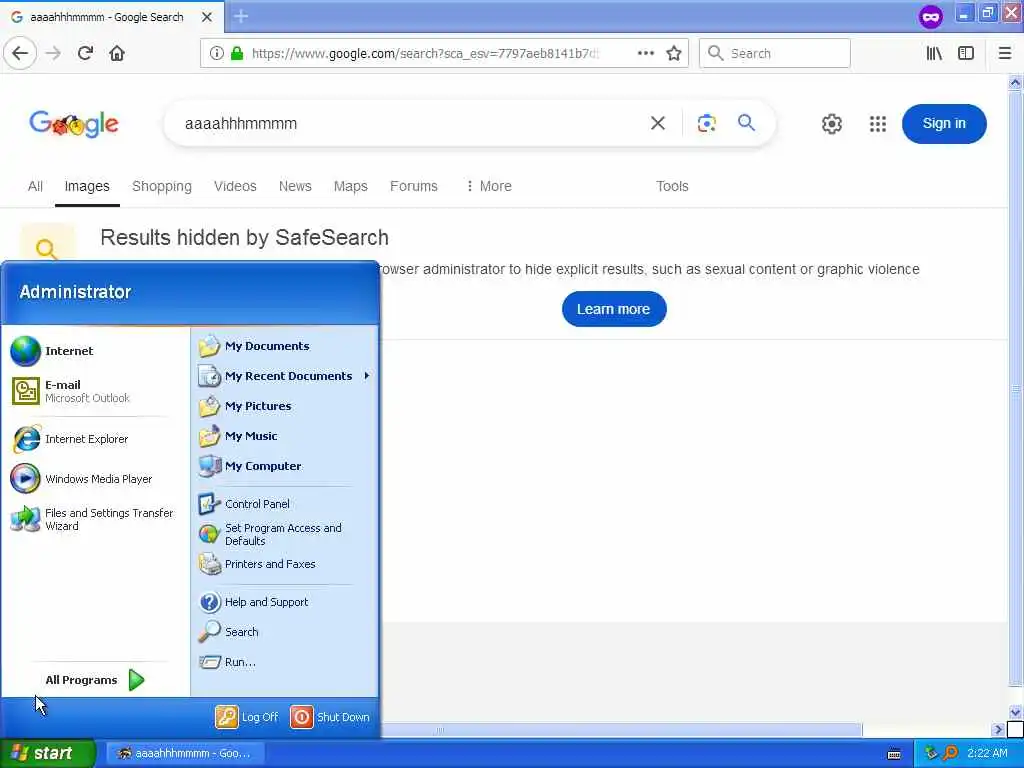Open the Firefox hamburger menu
The height and width of the screenshot is (768, 1024).
coord(1004,53)
